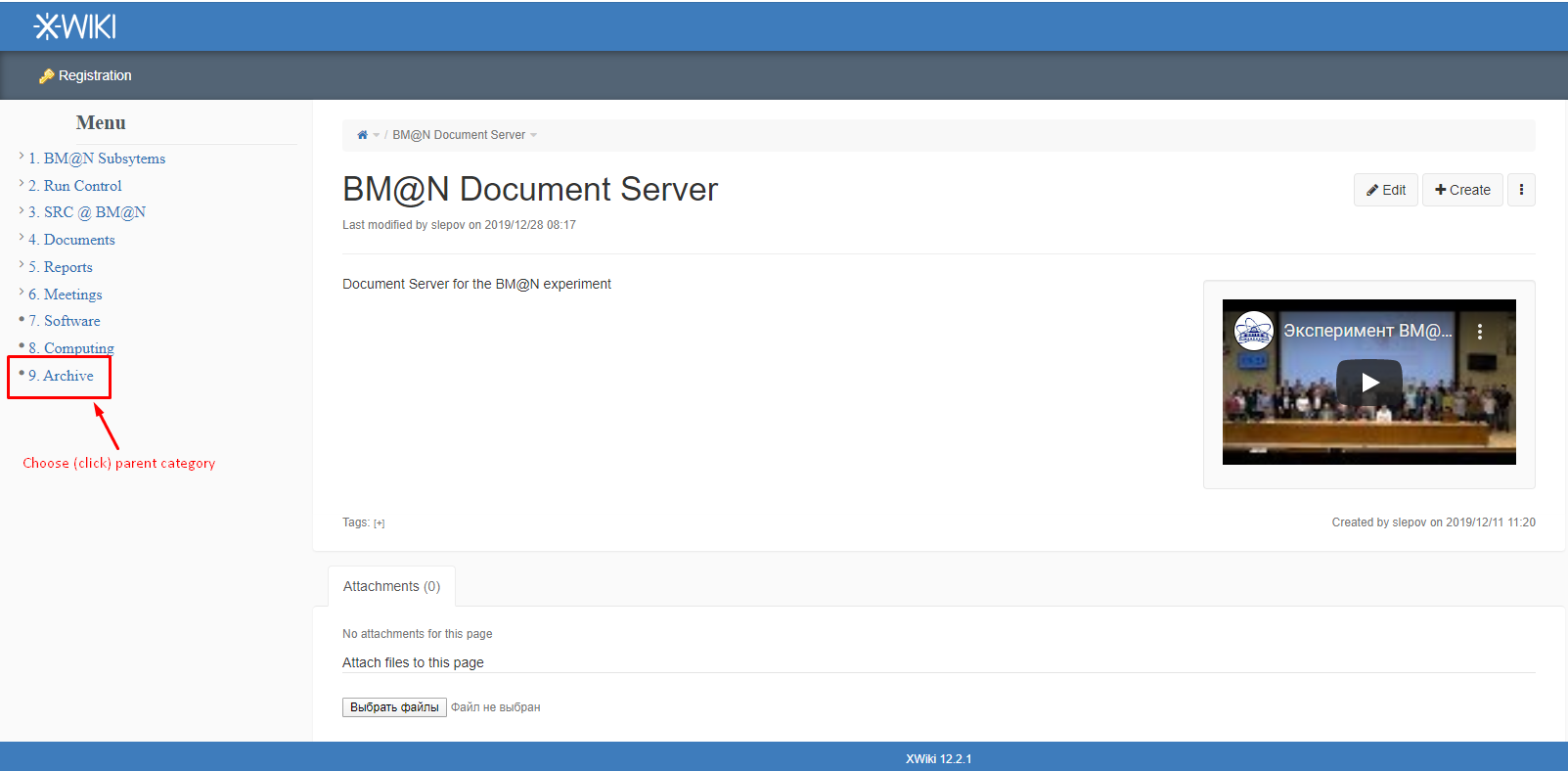The width and height of the screenshot is (1568, 771).
Task: Open the 7. Software menu link
Action: pyautogui.click(x=65, y=321)
